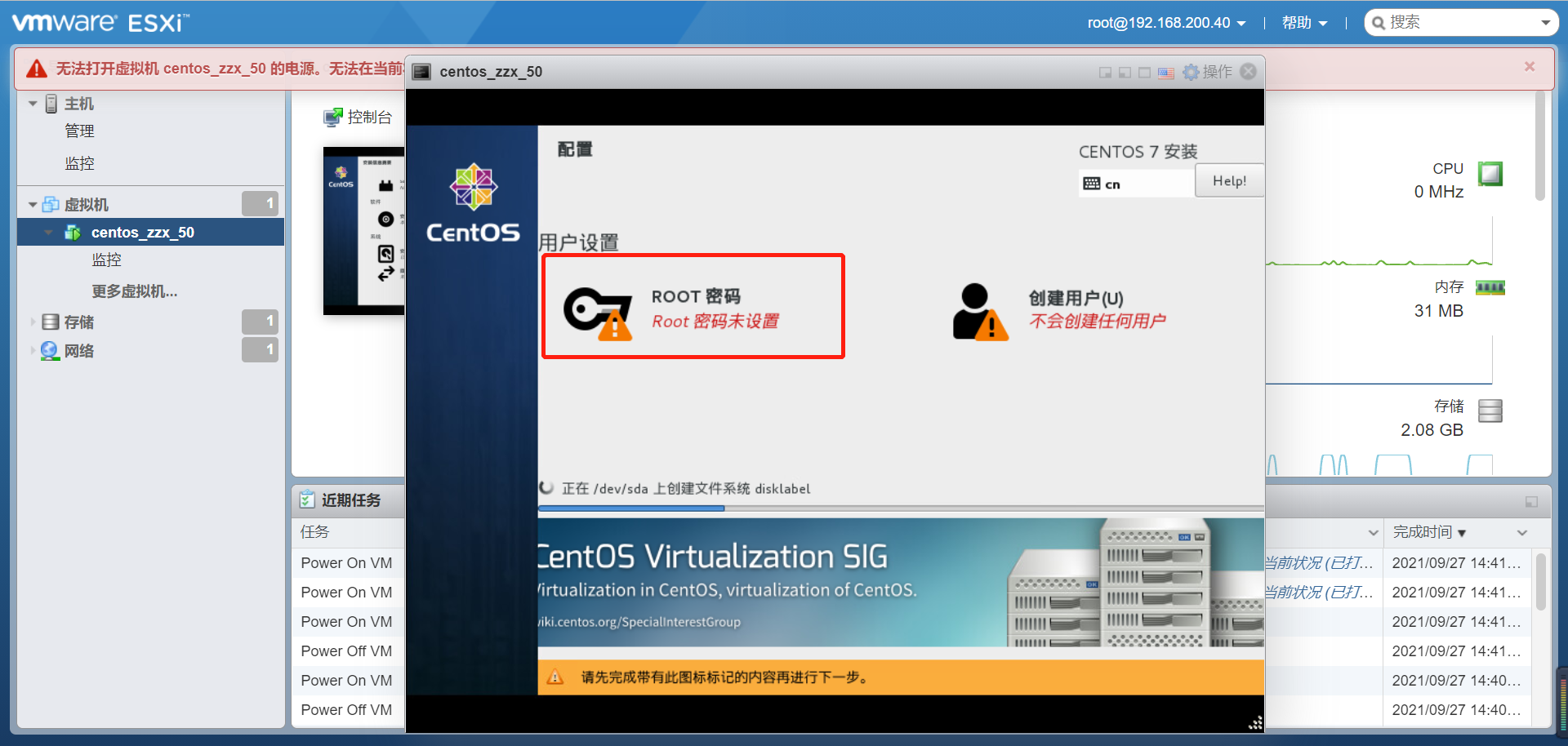Click the create user person icon

(980, 312)
